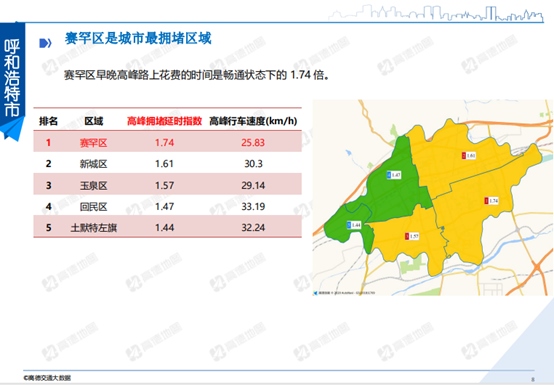Click rank 2 in the table
The width and height of the screenshot is (554, 385).
click(48, 164)
